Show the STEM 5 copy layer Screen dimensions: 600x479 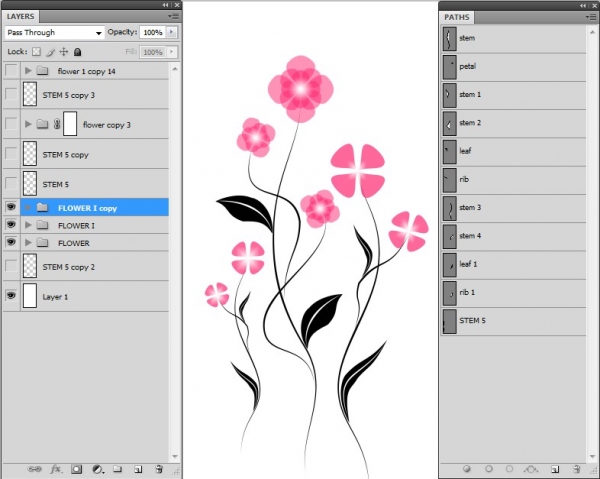pyautogui.click(x=11, y=153)
